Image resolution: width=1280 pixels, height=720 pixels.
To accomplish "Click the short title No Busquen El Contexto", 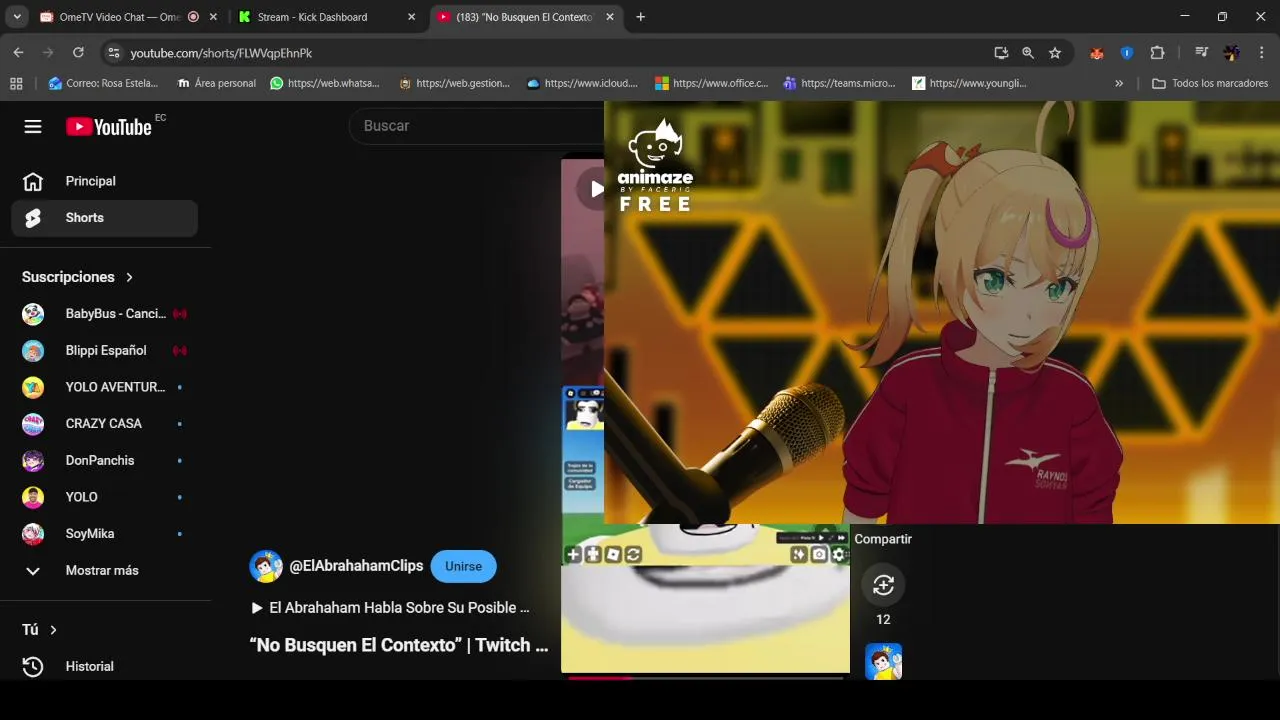I will tap(399, 645).
